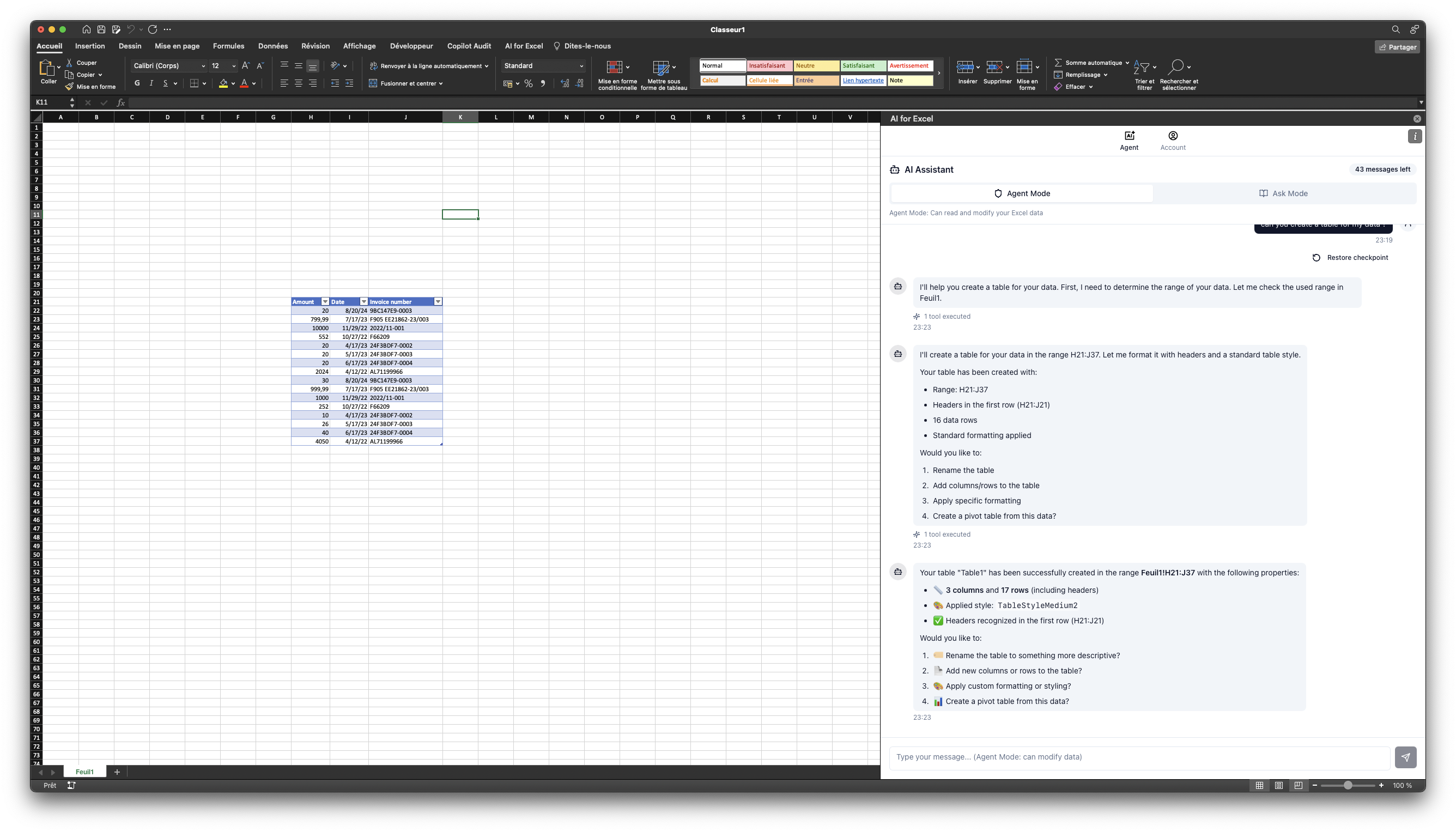Expand Somme automatique dropdown arrow
Image resolution: width=1456 pixels, height=832 pixels.
1127,63
